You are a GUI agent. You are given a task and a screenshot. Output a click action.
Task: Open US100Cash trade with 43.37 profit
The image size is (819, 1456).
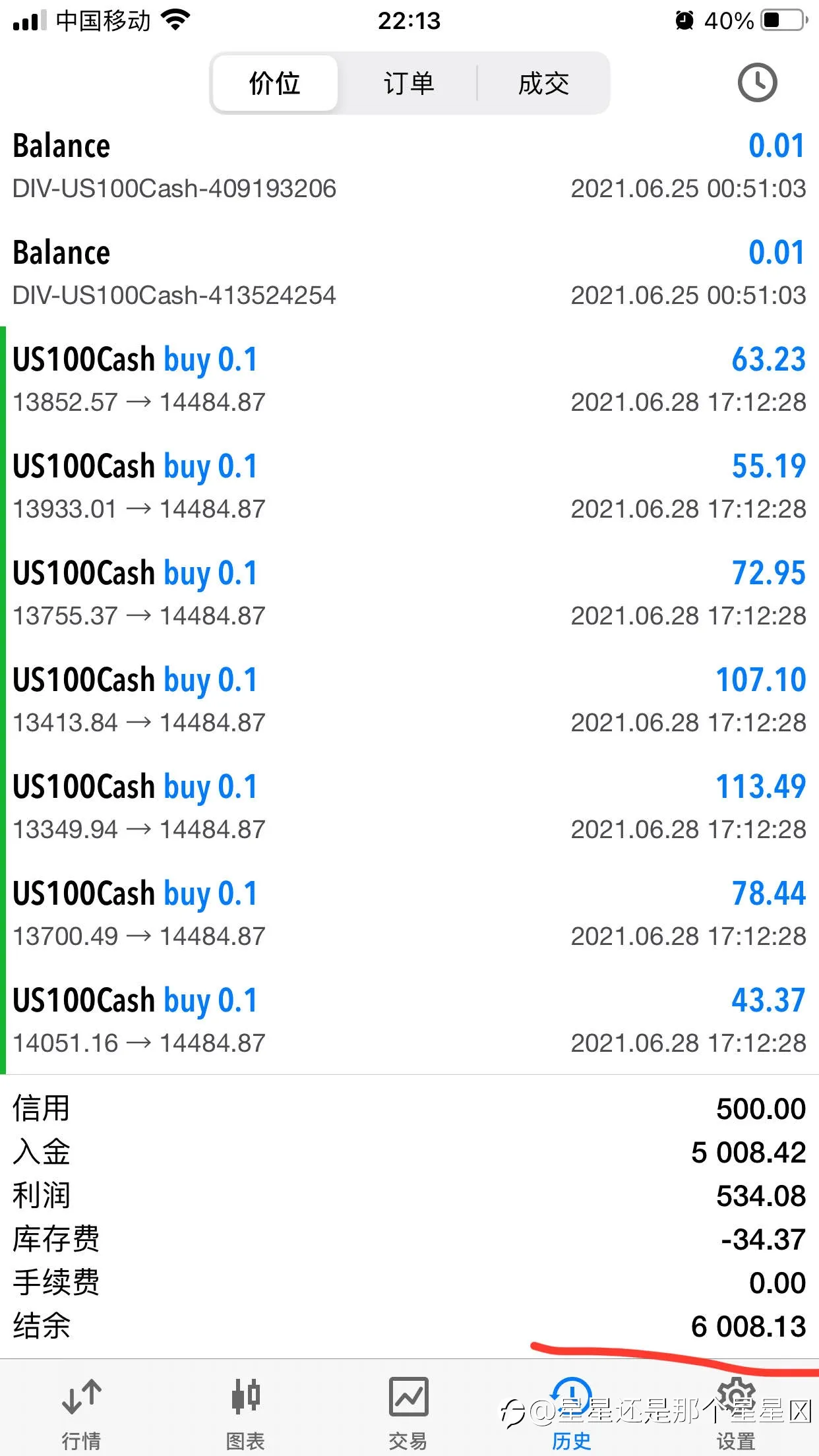(x=409, y=1021)
